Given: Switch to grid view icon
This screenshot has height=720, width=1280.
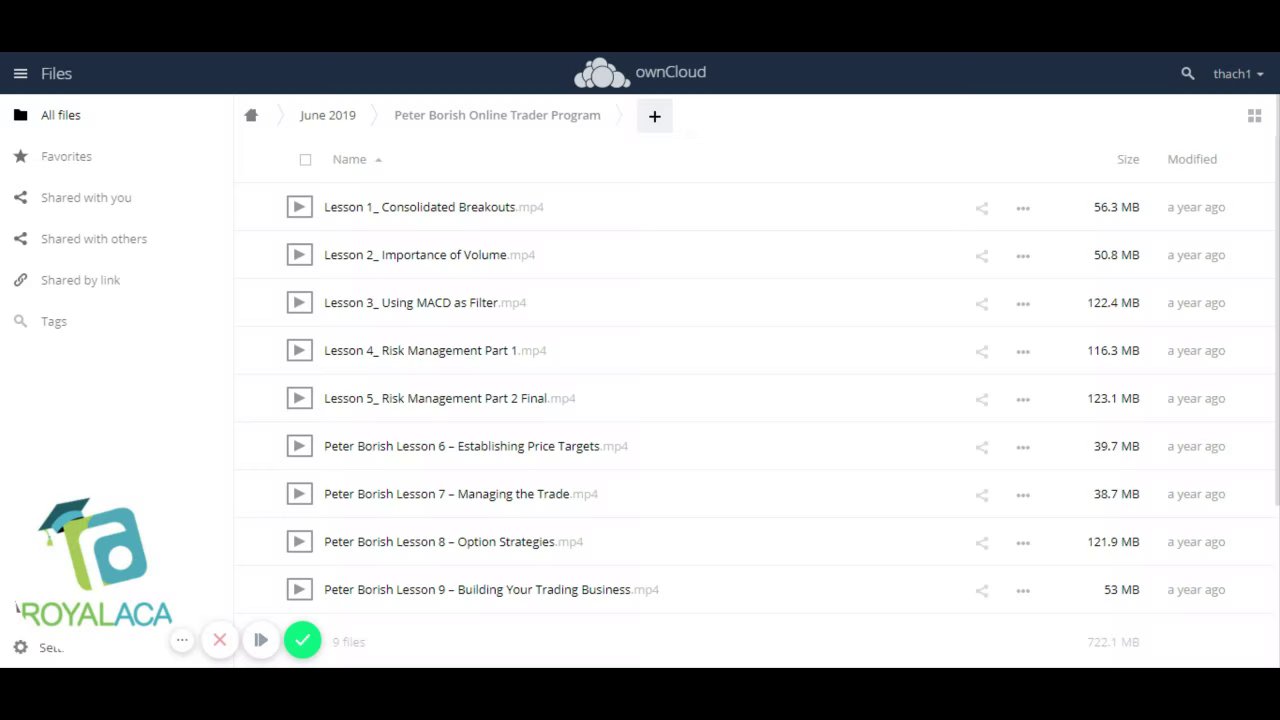Looking at the screenshot, I should [x=1254, y=116].
